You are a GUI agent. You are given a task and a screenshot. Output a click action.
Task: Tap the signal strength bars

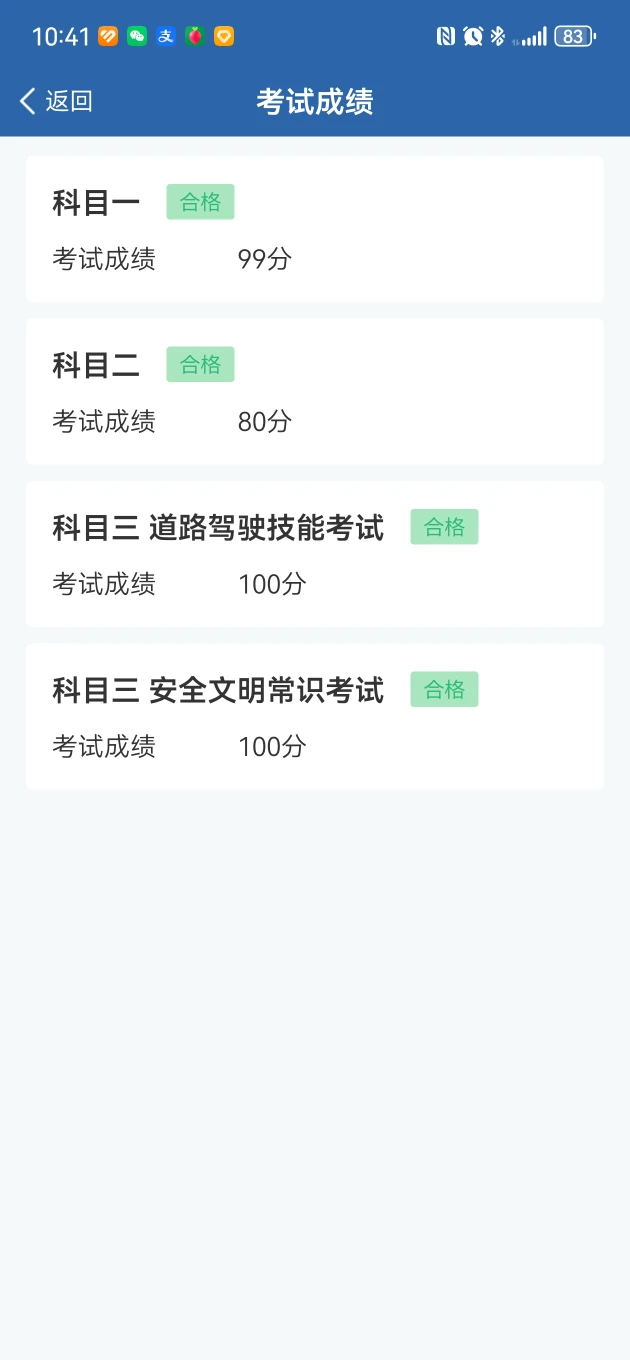(534, 38)
